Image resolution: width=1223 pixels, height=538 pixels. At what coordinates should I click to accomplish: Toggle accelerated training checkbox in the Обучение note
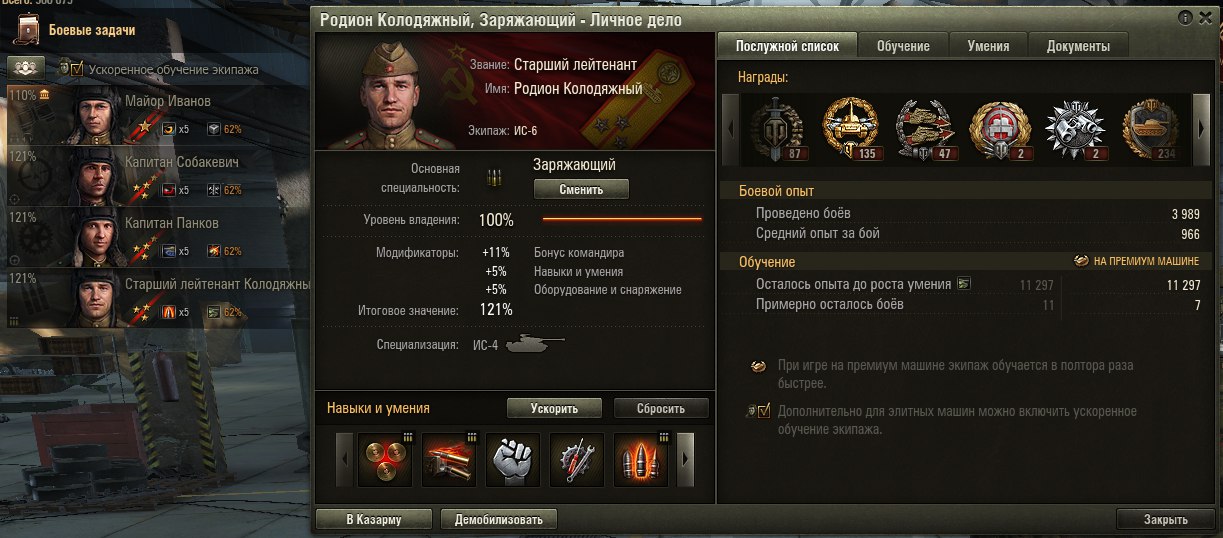(765, 411)
